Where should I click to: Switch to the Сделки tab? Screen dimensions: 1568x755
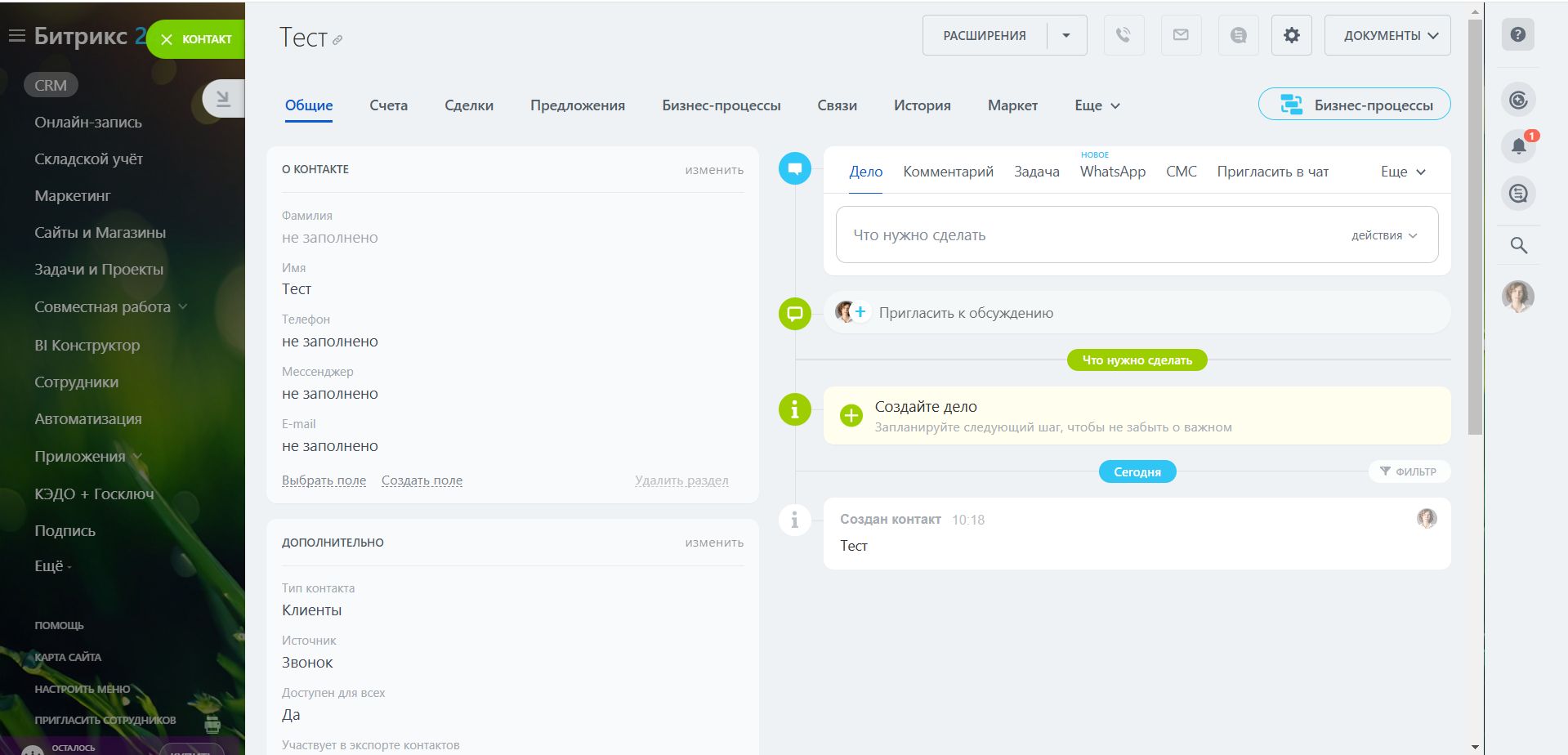(x=468, y=105)
